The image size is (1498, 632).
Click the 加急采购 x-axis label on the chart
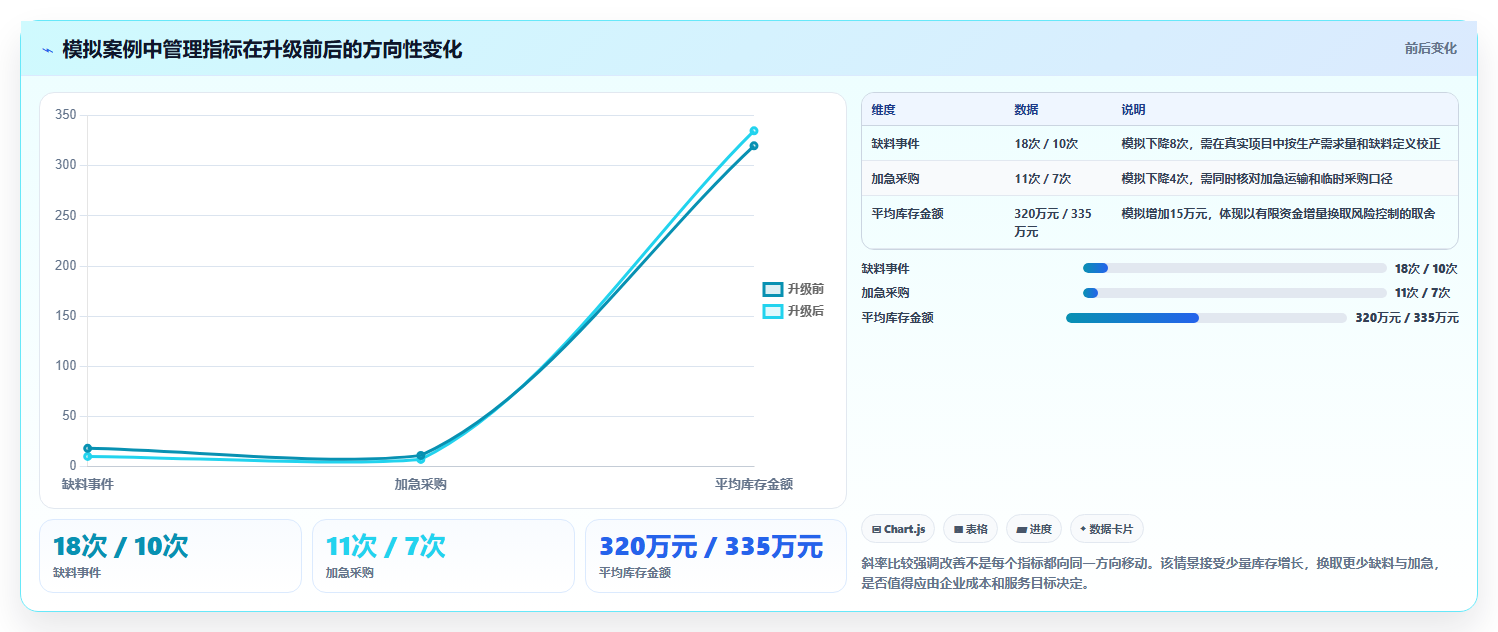pos(420,484)
